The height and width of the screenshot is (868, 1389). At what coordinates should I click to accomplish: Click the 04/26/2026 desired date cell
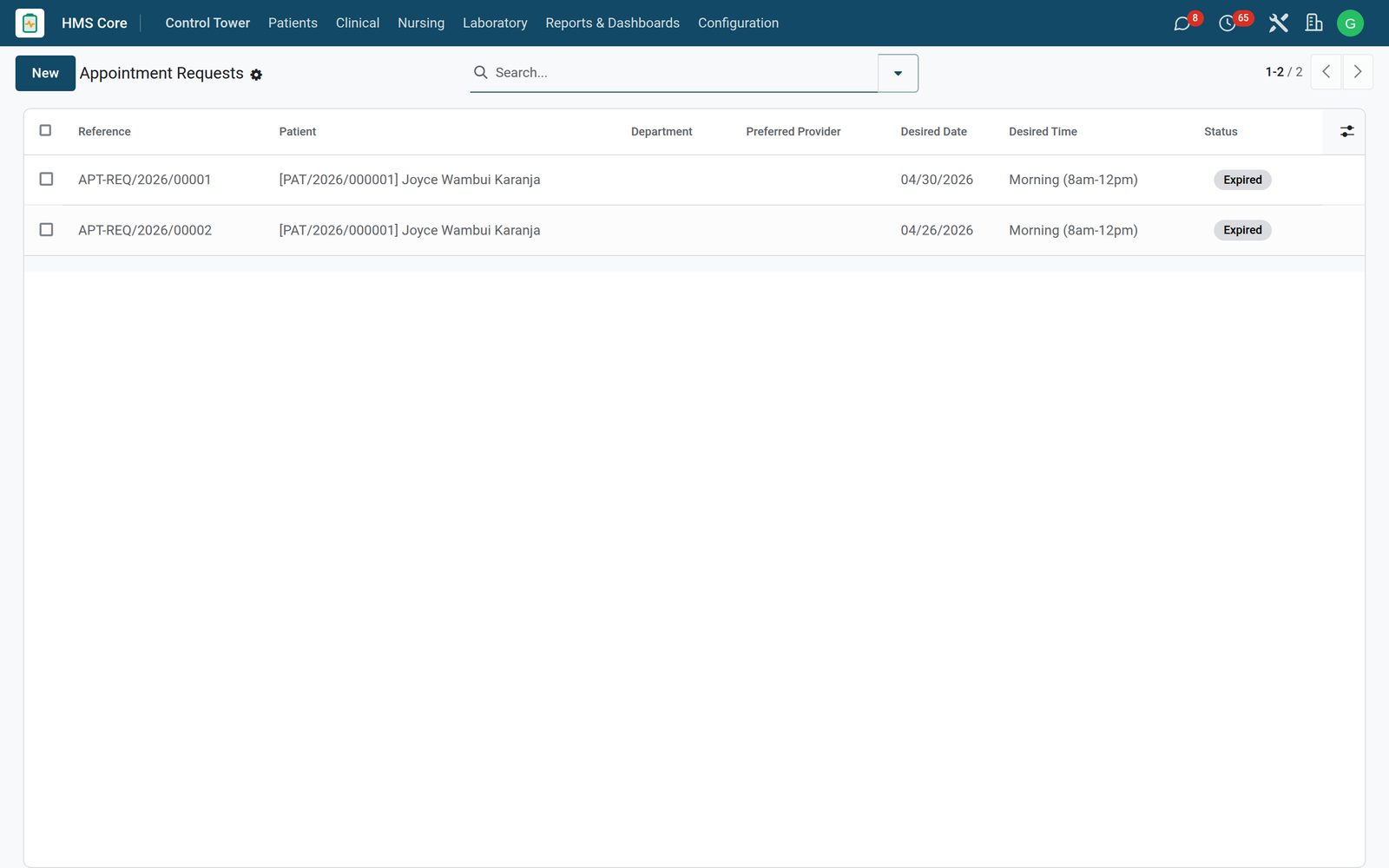coord(937,230)
